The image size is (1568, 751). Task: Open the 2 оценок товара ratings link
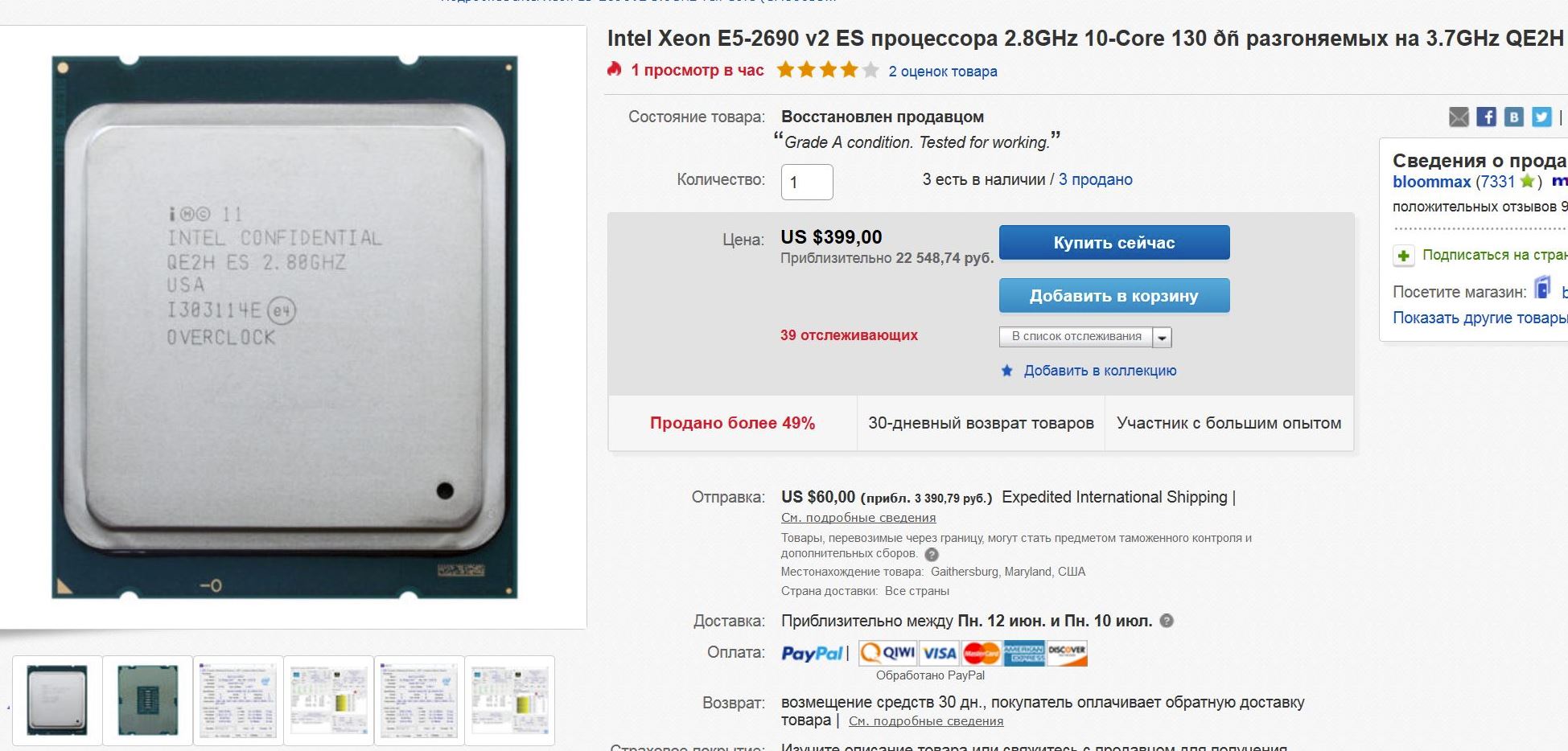943,72
